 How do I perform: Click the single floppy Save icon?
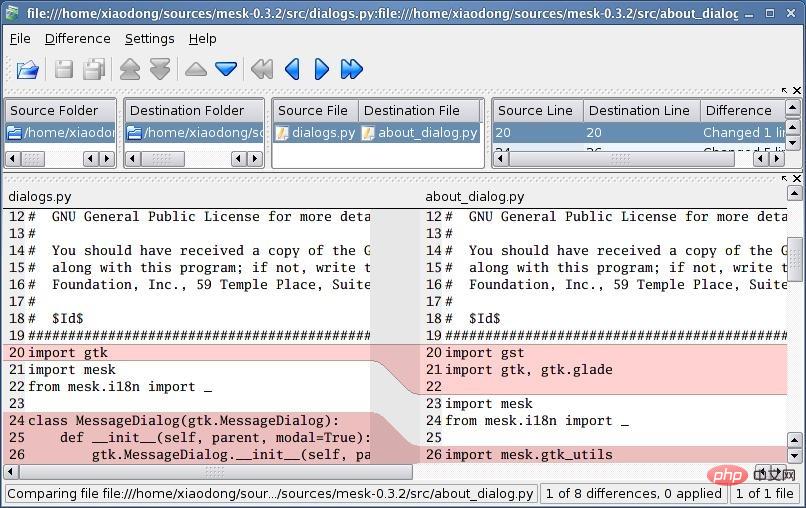click(x=64, y=69)
